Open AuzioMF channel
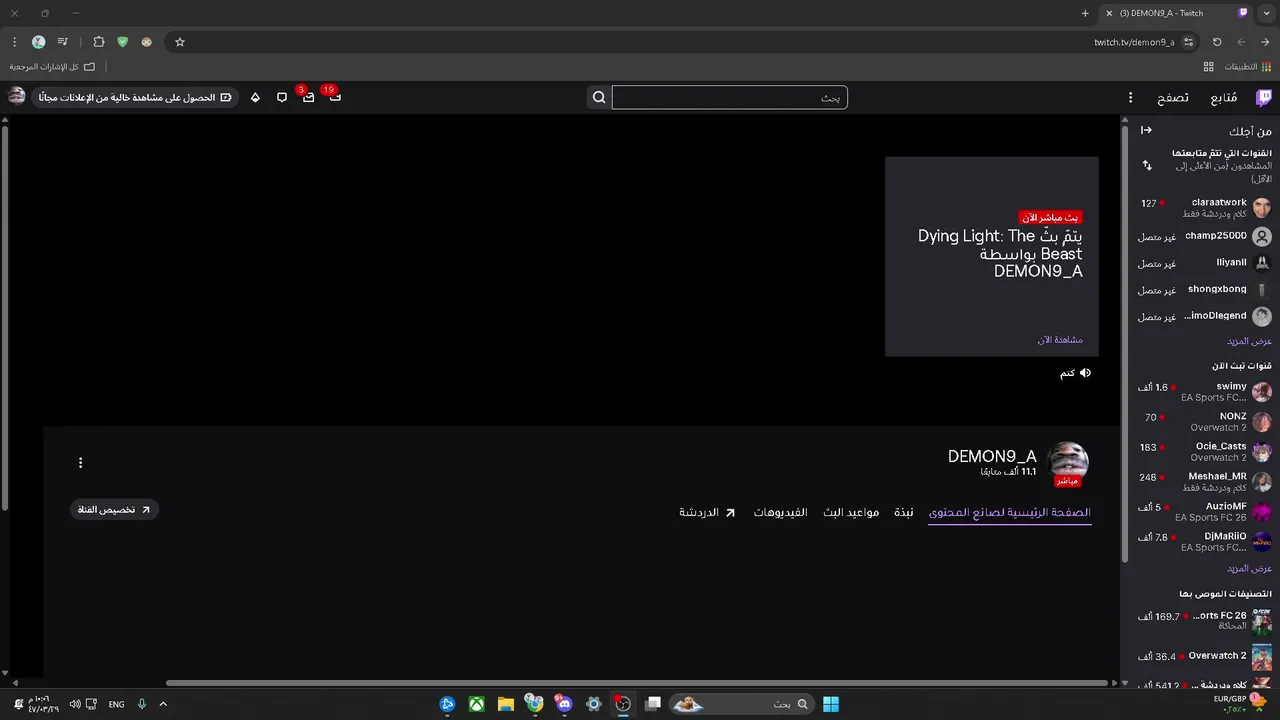Image resolution: width=1280 pixels, height=720 pixels. pyautogui.click(x=1204, y=511)
